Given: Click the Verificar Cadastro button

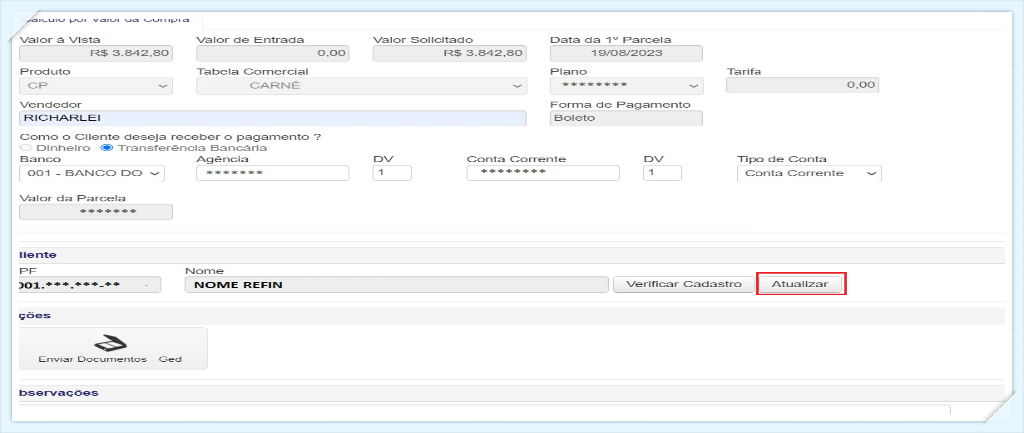Looking at the screenshot, I should tap(683, 284).
